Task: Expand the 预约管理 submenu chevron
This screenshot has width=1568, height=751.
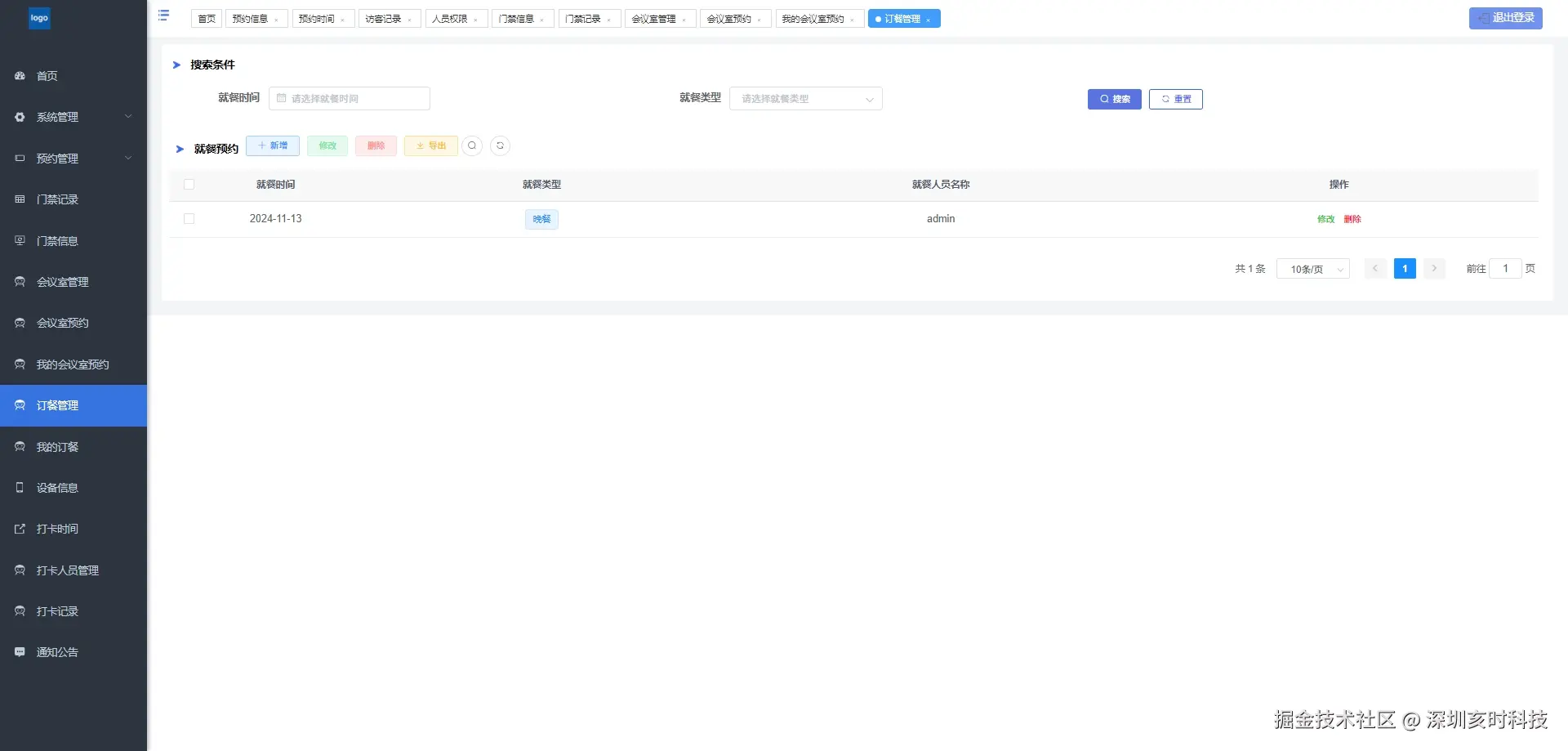Action: pos(128,159)
